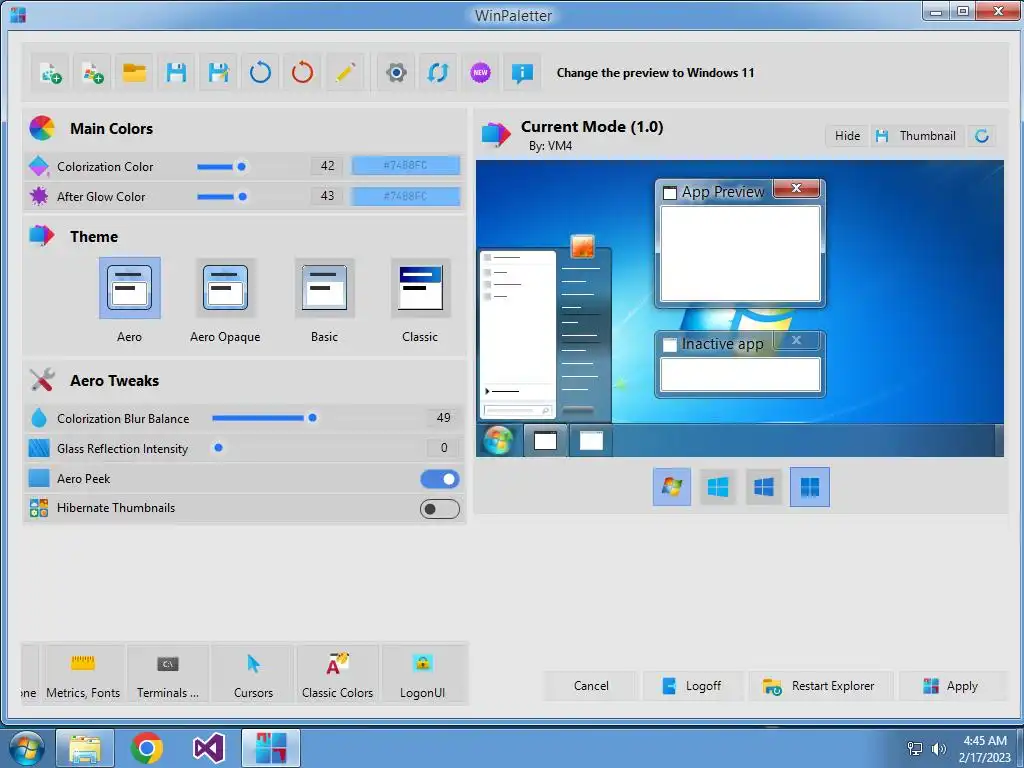Click the Blur Balance value 49 field
The height and width of the screenshot is (768, 1024).
click(443, 418)
